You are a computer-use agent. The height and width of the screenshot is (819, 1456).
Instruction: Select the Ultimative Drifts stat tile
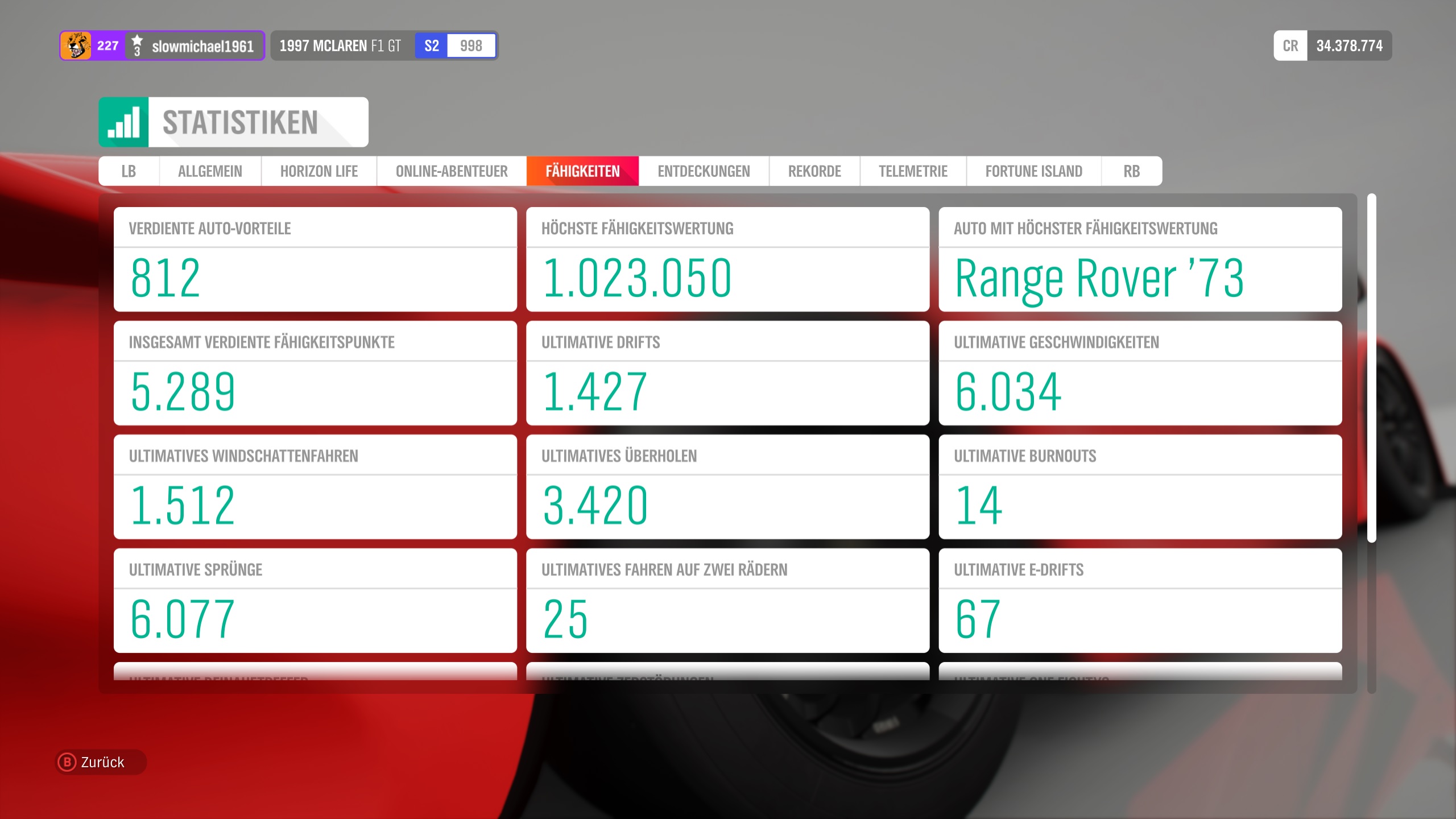pos(727,373)
